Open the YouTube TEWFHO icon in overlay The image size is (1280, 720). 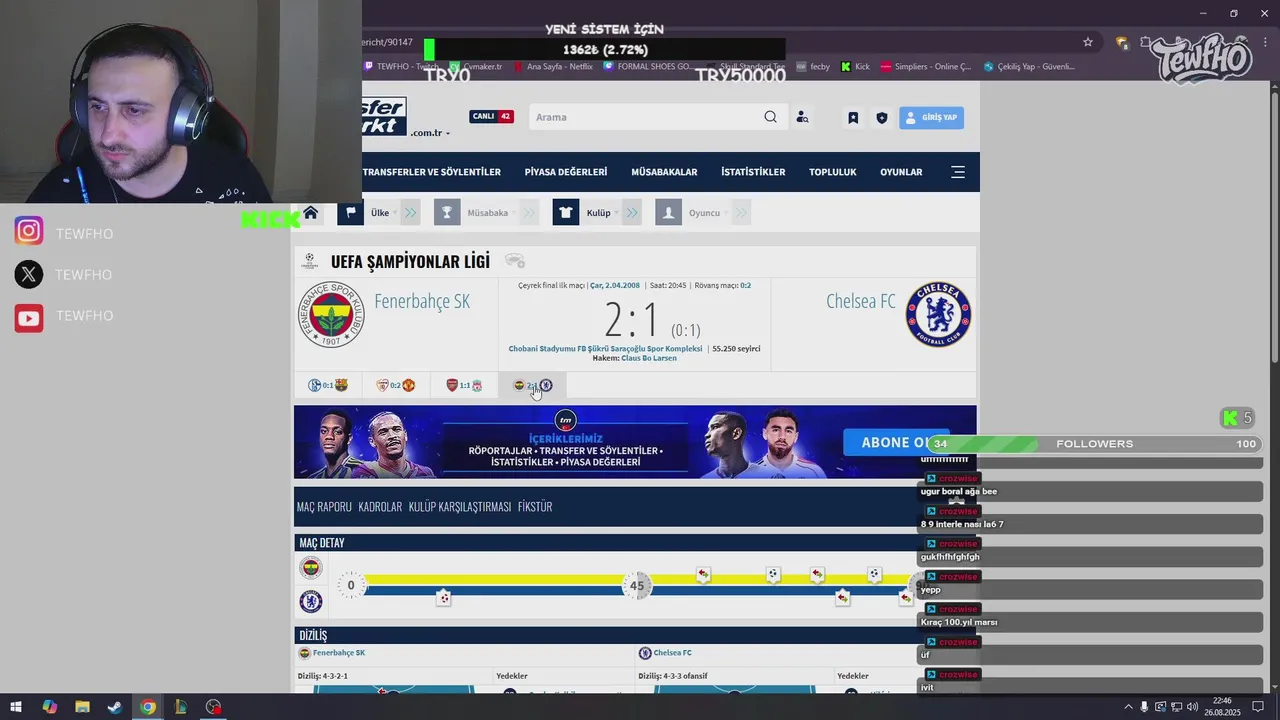coord(29,316)
